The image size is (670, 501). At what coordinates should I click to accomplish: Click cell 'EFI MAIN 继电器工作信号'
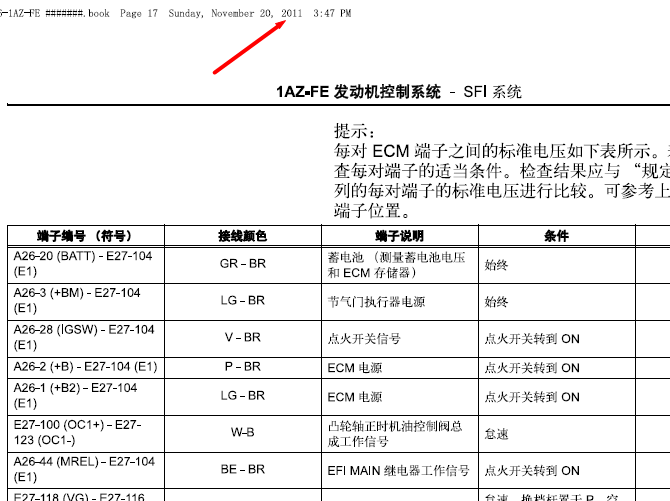coord(398,471)
